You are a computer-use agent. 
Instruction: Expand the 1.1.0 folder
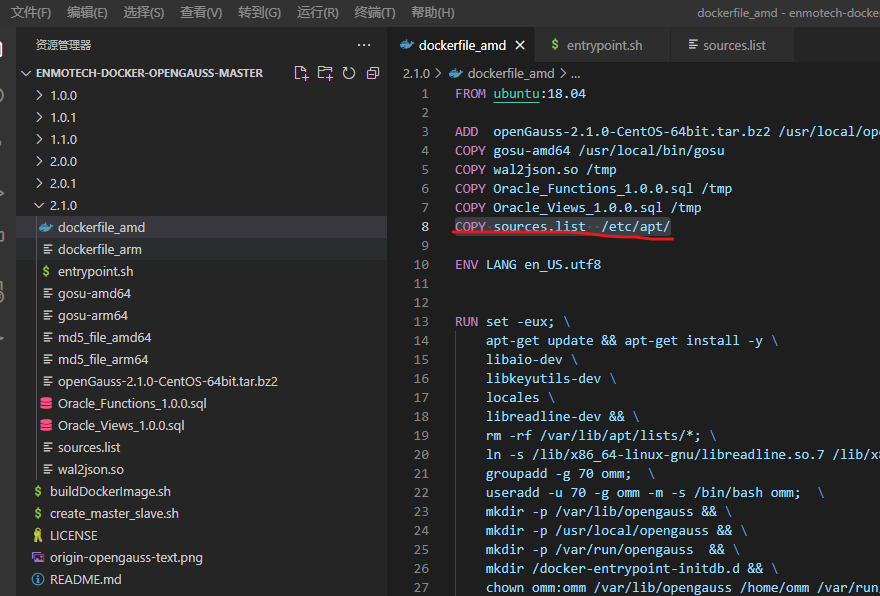click(39, 139)
